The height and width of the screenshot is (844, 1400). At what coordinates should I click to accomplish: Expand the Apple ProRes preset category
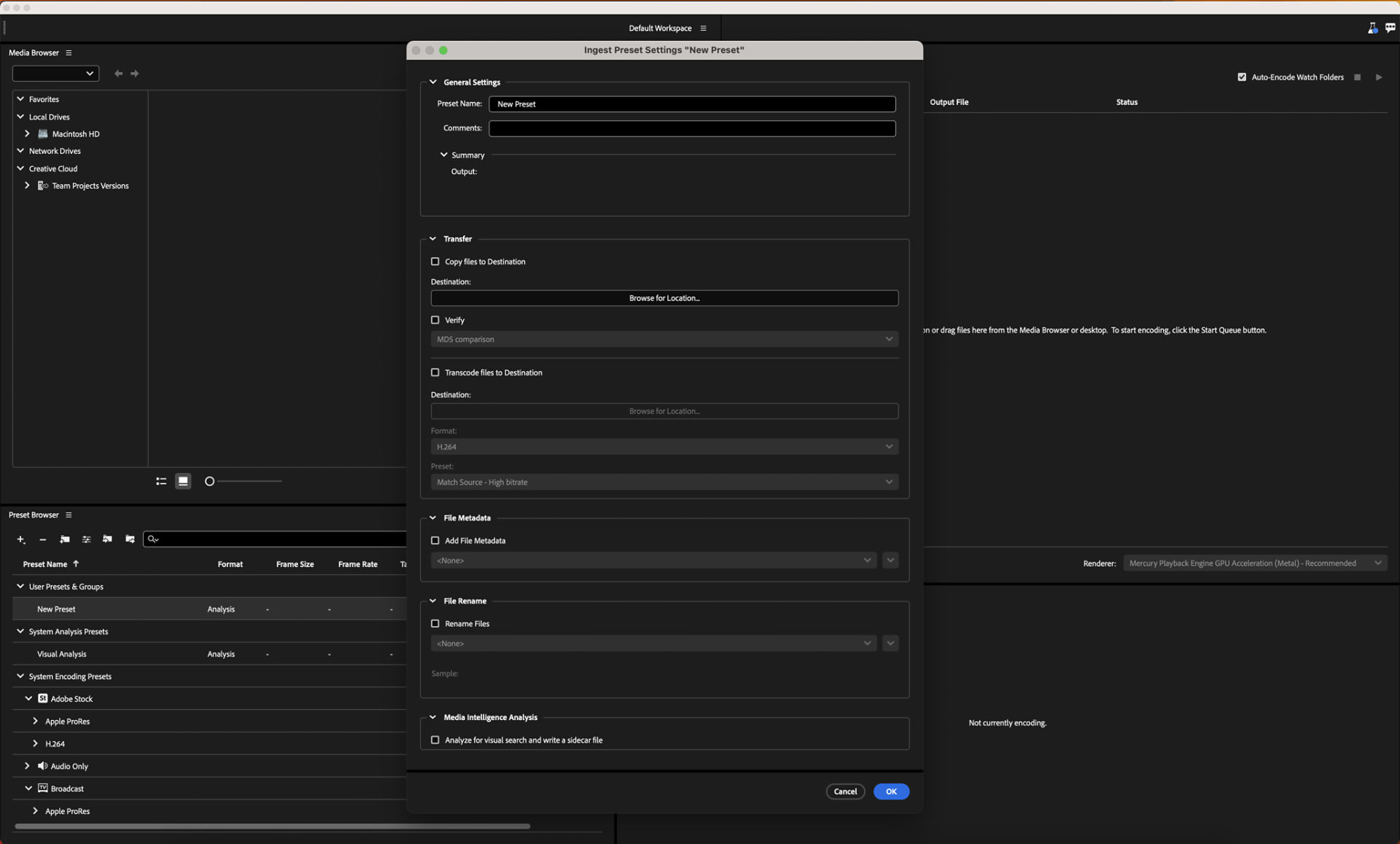[34, 721]
